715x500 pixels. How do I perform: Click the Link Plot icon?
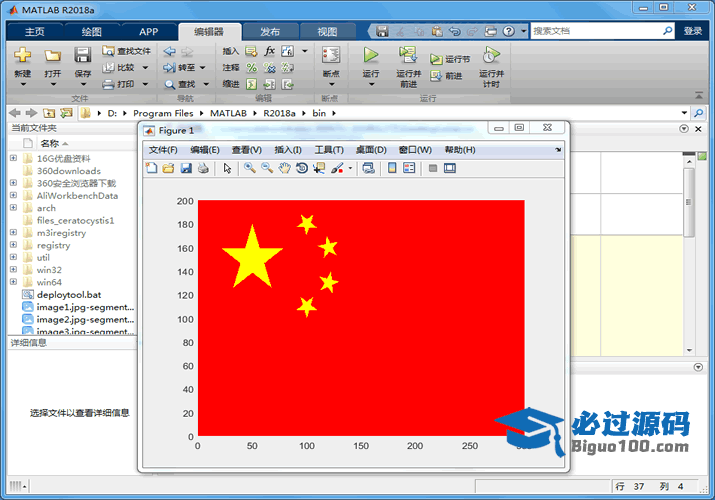tap(368, 168)
